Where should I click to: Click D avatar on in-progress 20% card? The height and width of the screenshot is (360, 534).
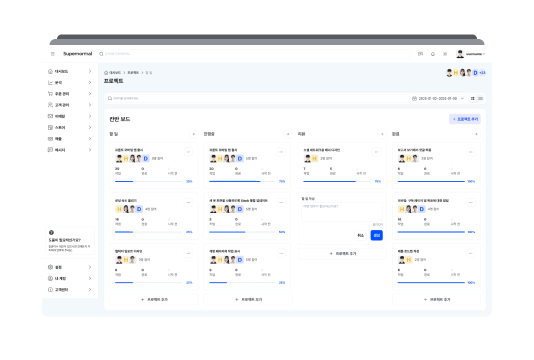pos(240,260)
